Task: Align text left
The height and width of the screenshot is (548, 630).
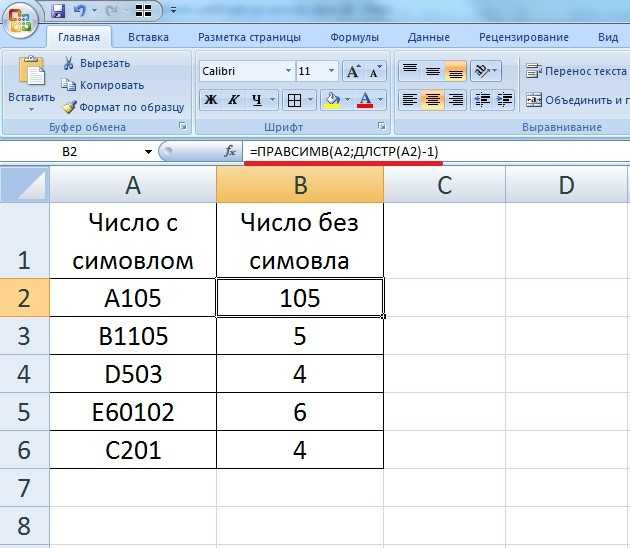Action: [x=410, y=99]
